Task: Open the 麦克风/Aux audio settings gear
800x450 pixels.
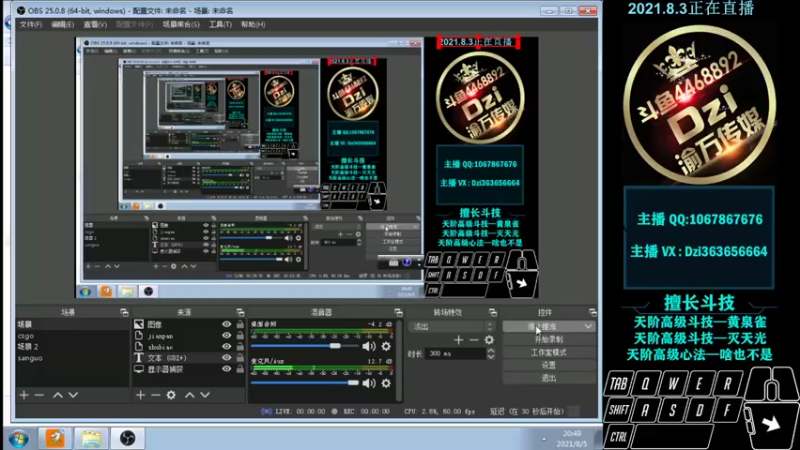Action: pos(386,383)
